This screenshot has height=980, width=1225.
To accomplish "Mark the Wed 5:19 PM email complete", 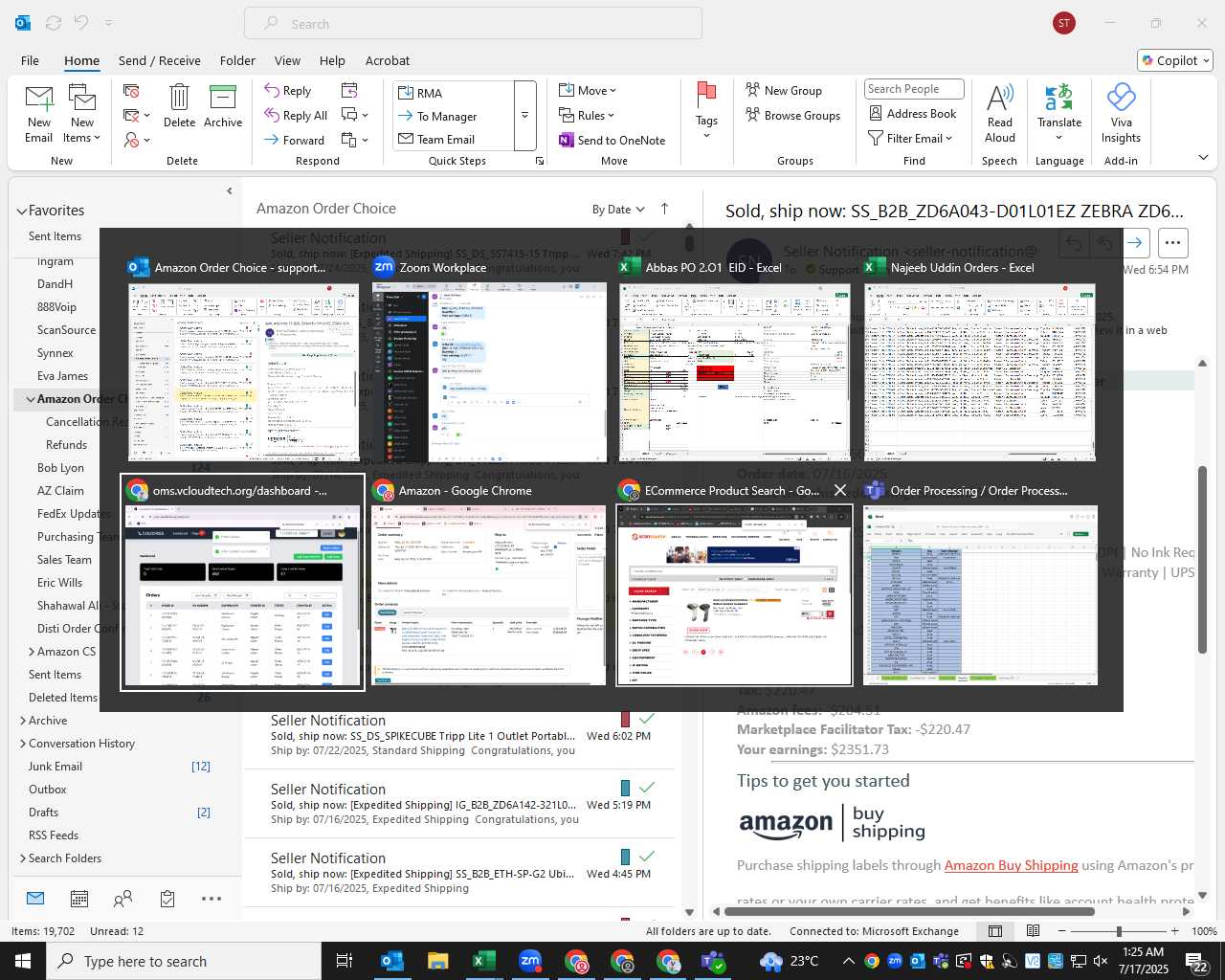I will [x=647, y=787].
